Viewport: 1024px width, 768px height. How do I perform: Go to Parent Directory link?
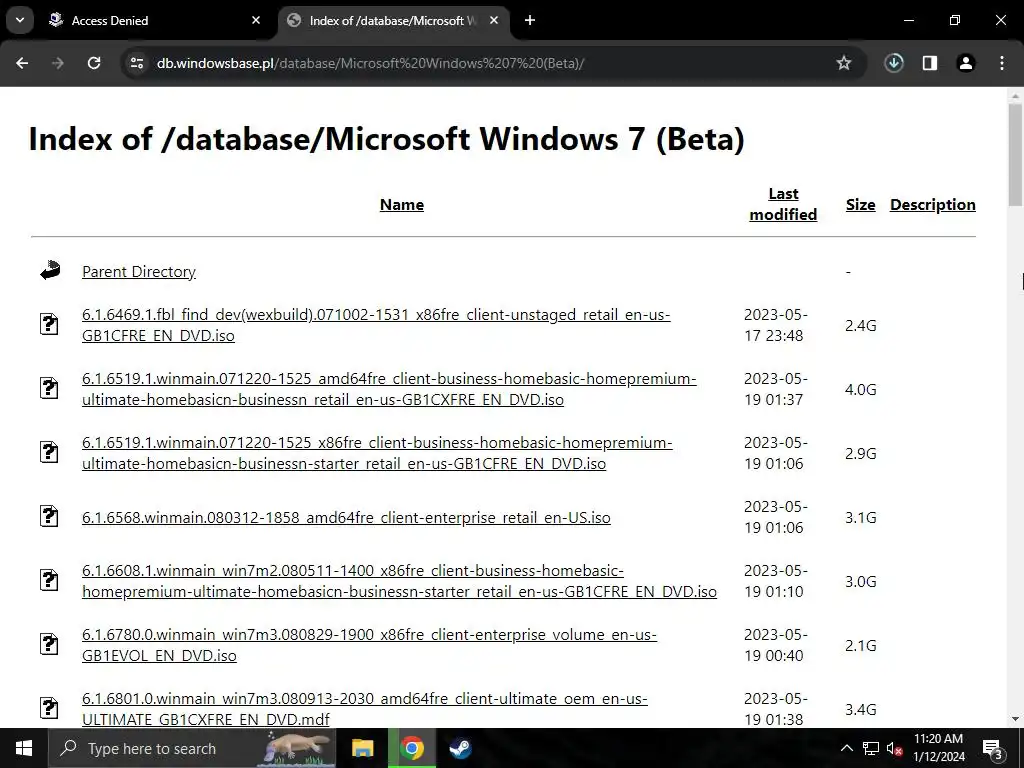pyautogui.click(x=138, y=272)
